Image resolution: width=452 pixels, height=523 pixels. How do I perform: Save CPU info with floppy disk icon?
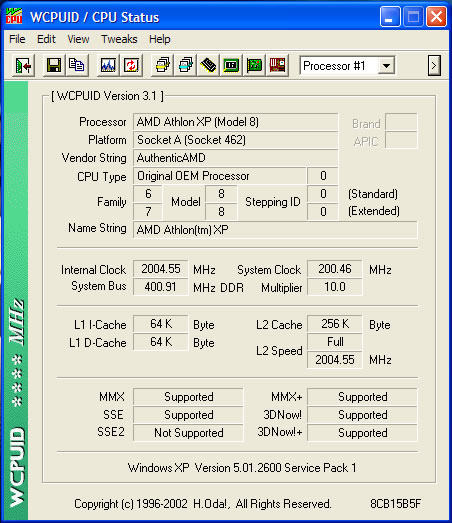(x=54, y=65)
